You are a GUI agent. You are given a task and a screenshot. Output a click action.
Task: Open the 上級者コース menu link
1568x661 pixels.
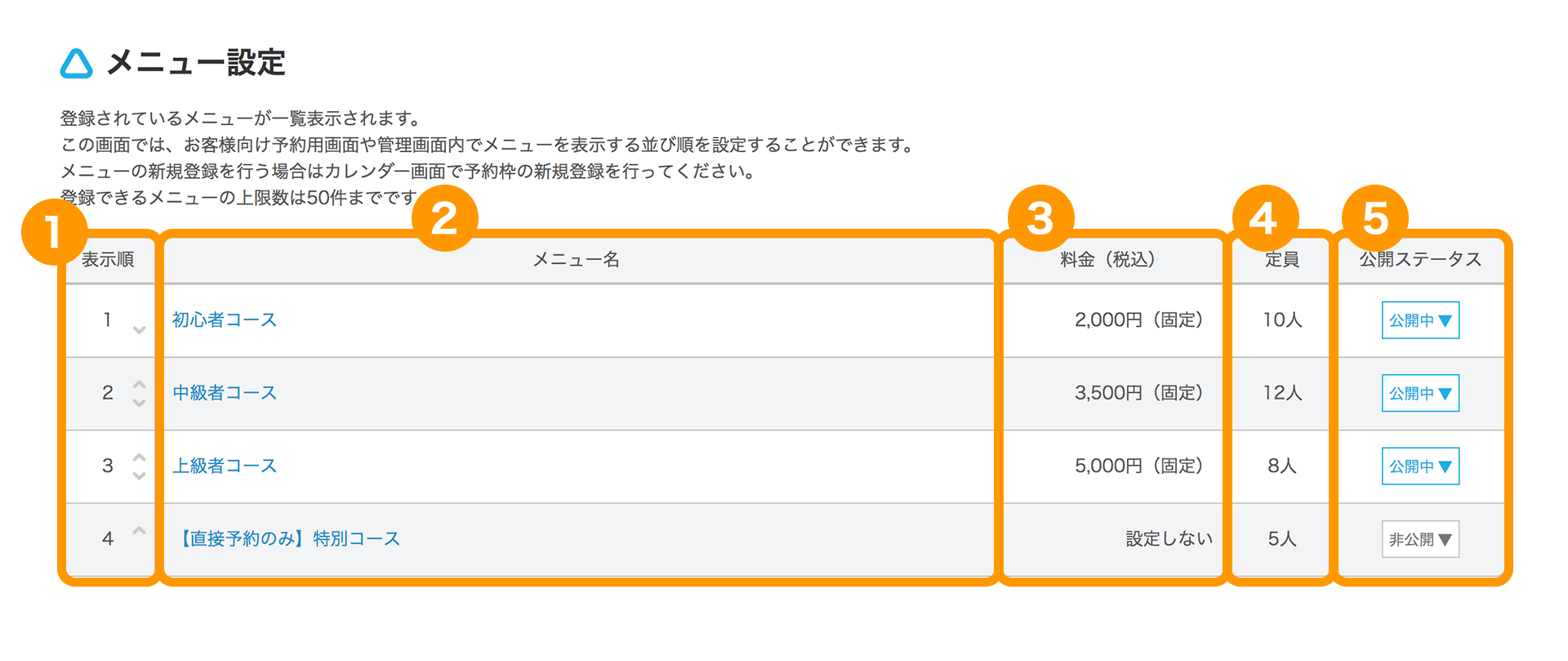coord(225,466)
